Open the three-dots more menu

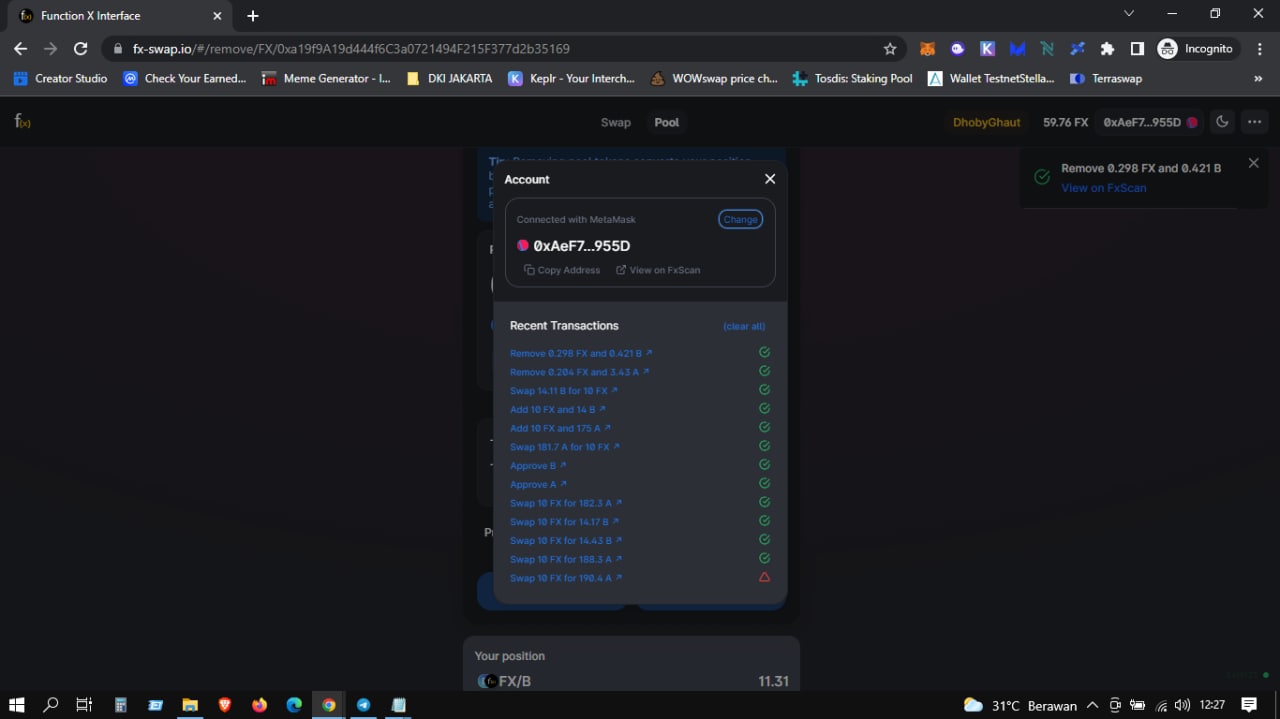coord(1254,122)
